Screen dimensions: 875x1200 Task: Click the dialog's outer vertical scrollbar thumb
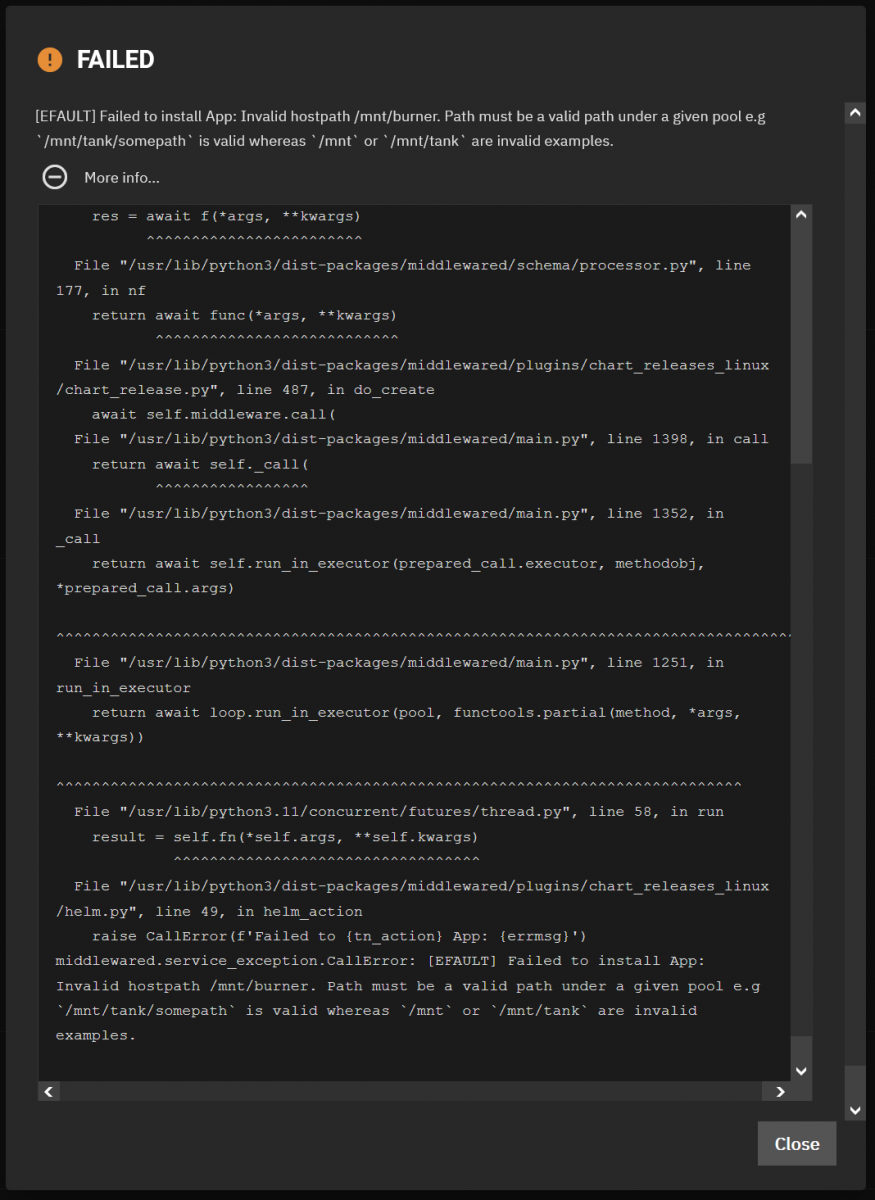pos(855,1082)
